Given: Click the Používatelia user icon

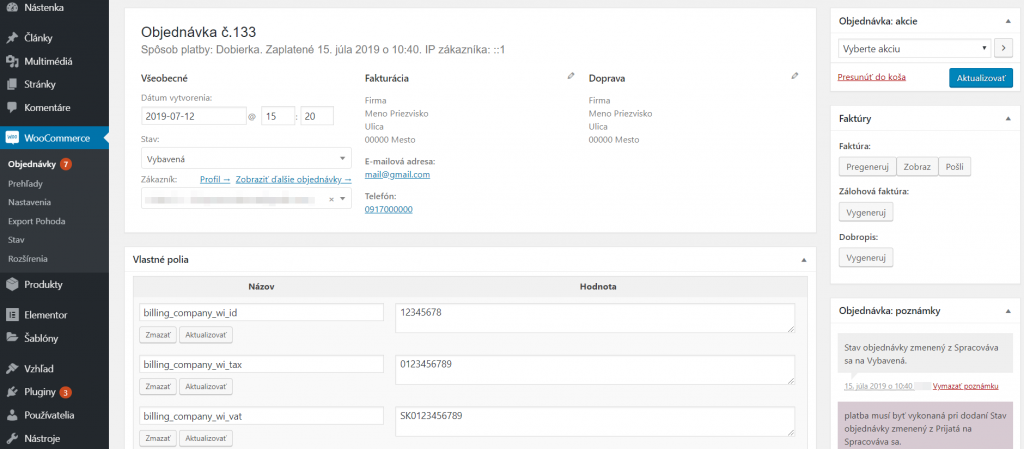Looking at the screenshot, I should 12,415.
